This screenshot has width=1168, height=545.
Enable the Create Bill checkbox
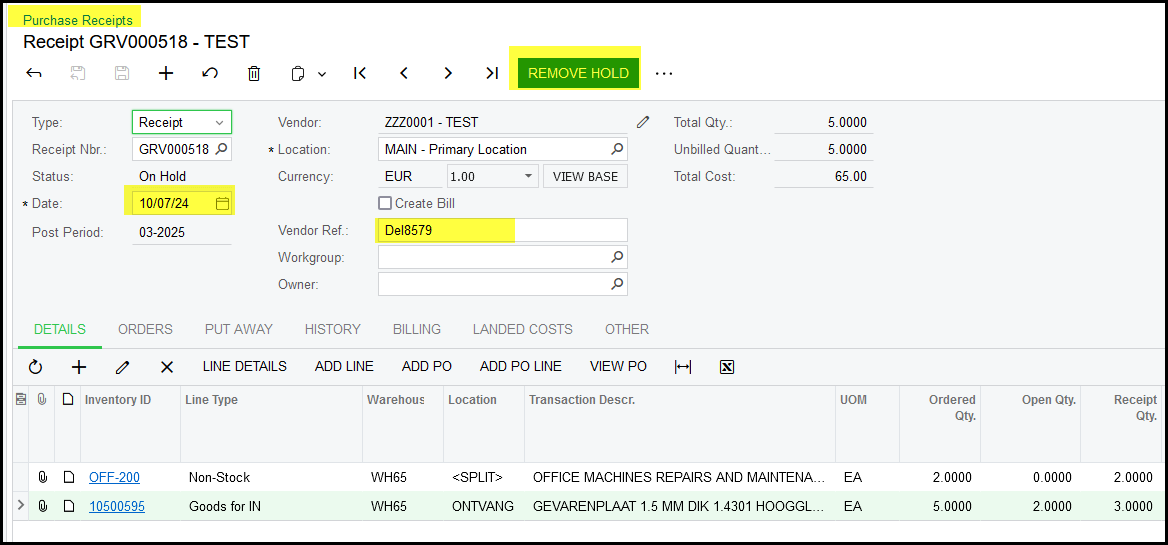(x=385, y=203)
